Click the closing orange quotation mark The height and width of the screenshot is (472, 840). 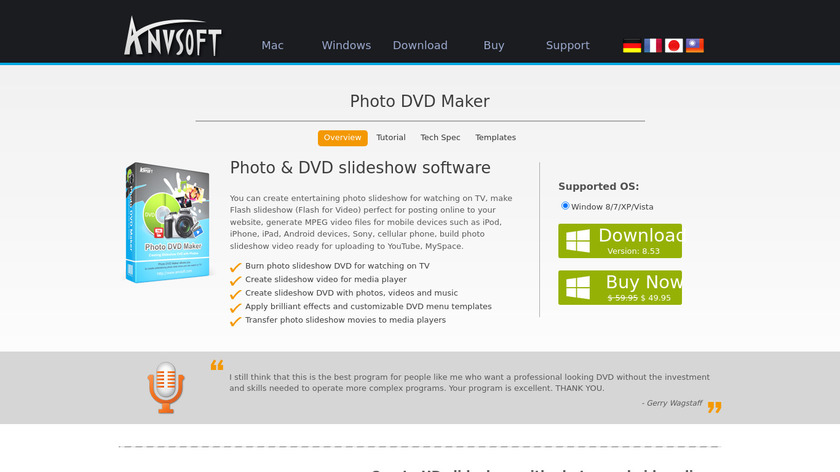tap(715, 407)
